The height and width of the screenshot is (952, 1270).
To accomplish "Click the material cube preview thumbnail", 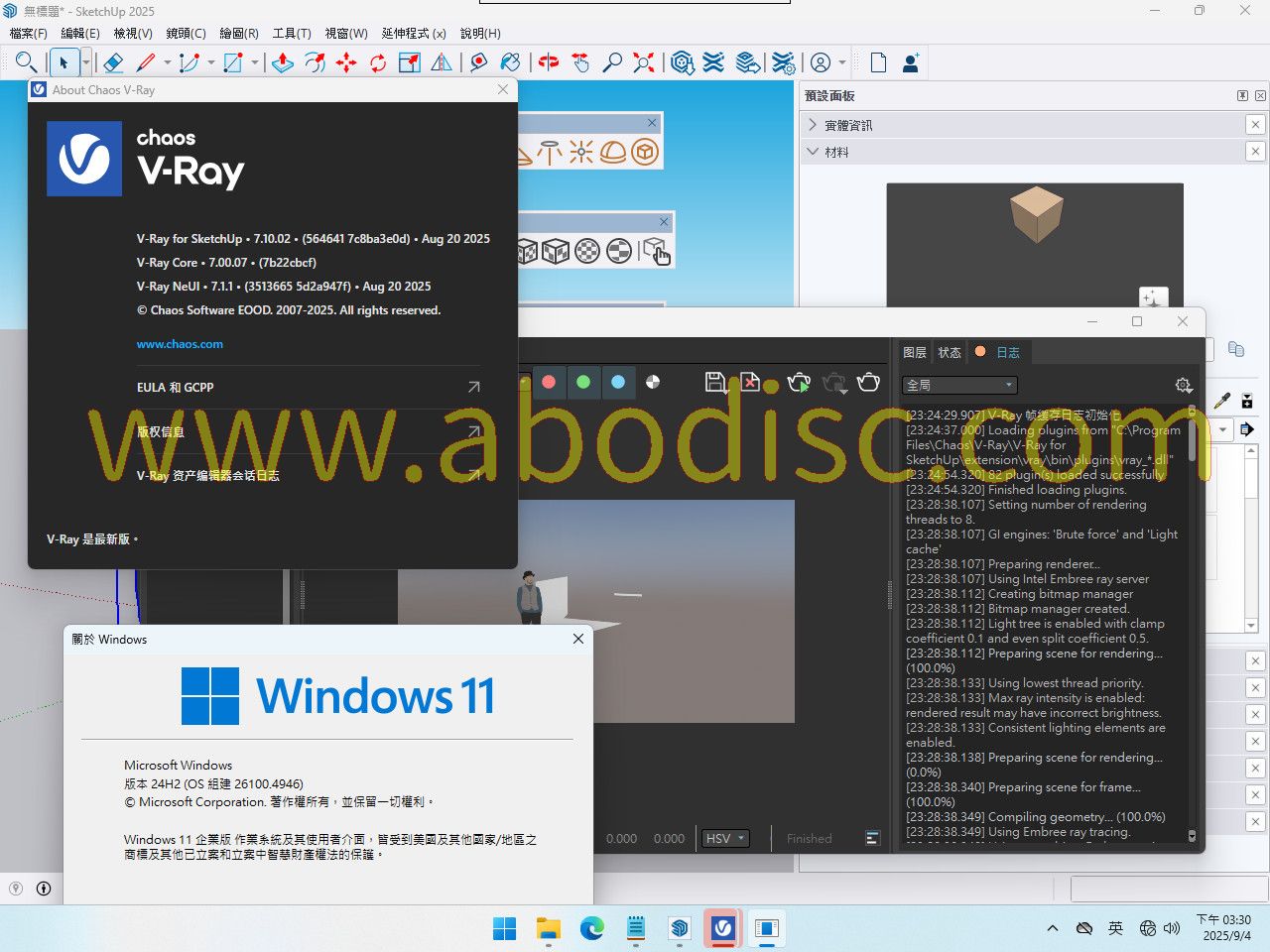I will click(x=1036, y=216).
